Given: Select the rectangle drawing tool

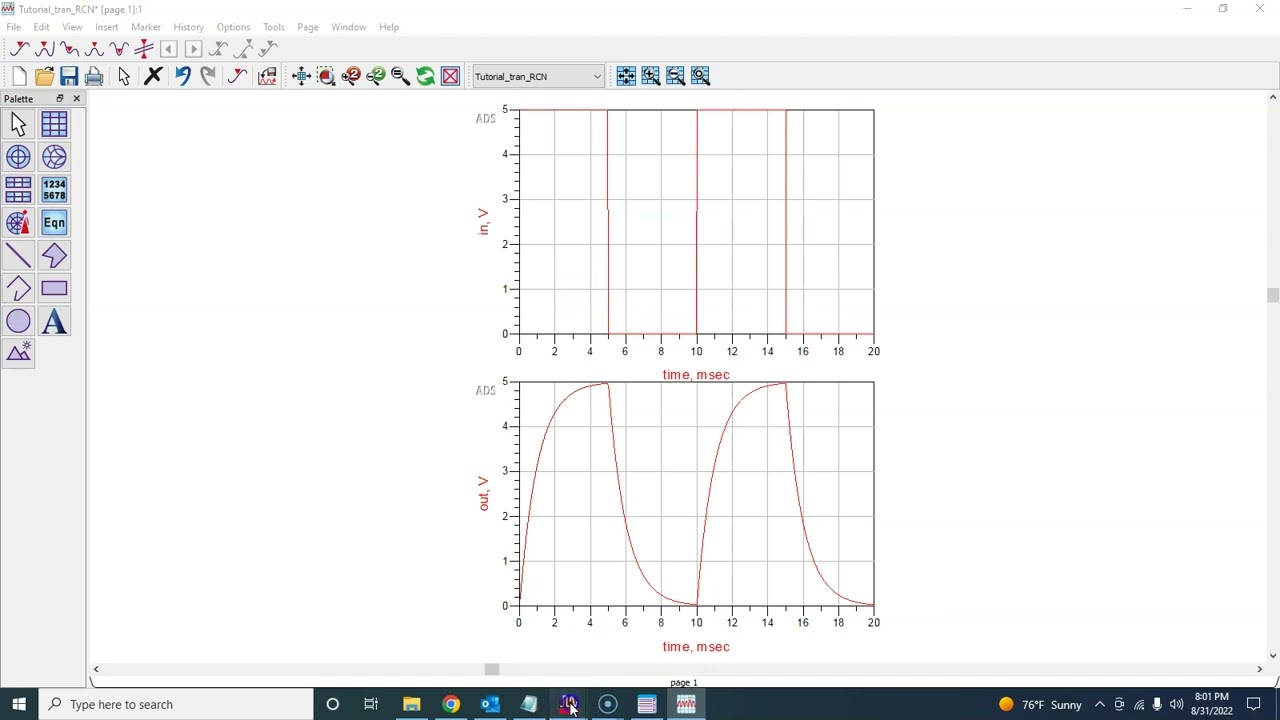Looking at the screenshot, I should pos(54,289).
